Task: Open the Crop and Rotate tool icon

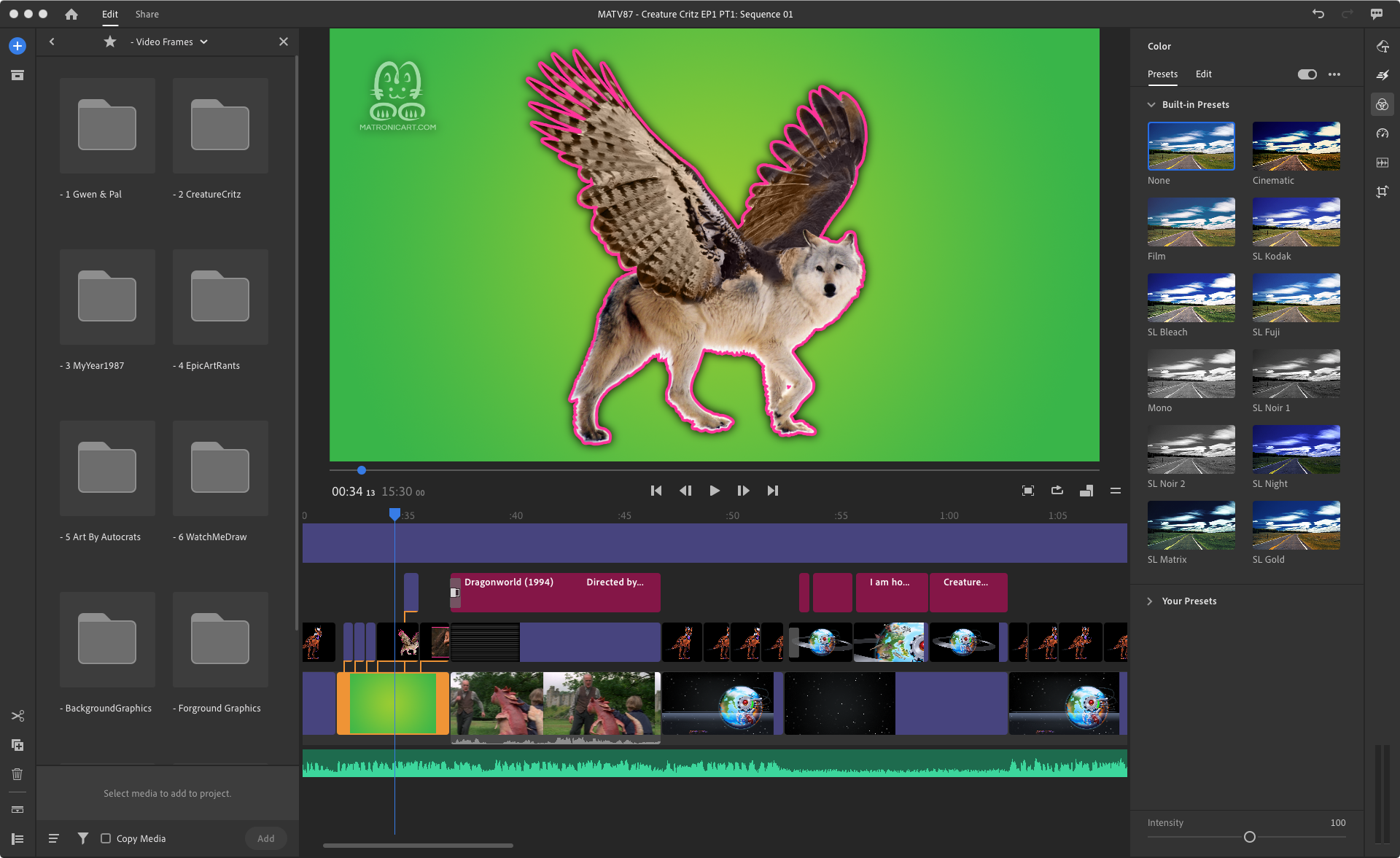Action: click(x=1382, y=192)
